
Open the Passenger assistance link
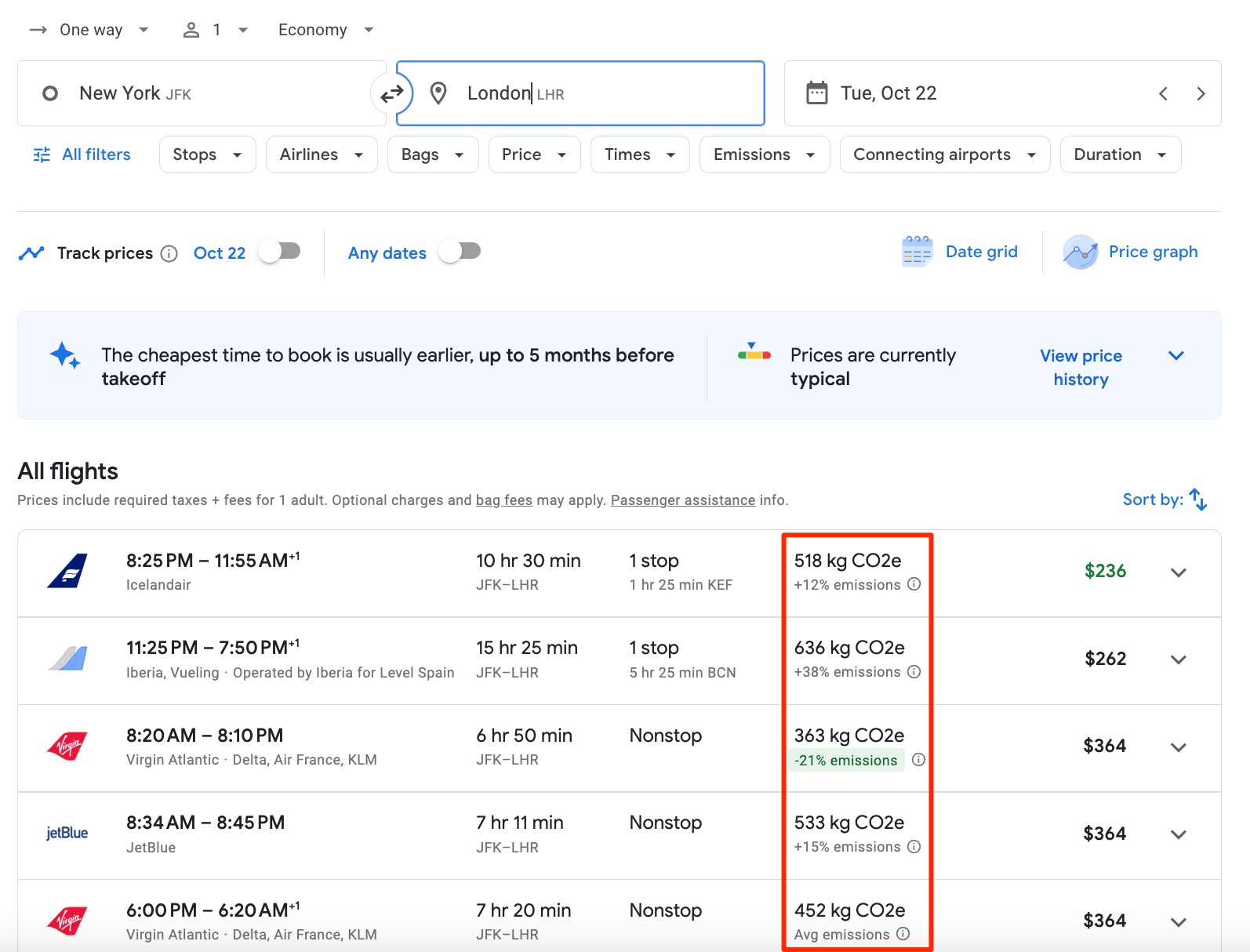683,500
